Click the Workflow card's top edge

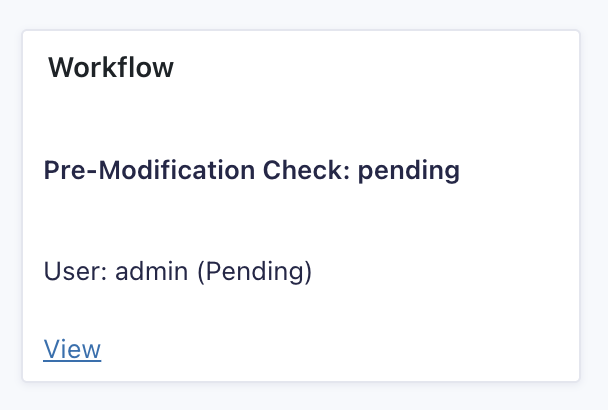click(x=300, y=31)
